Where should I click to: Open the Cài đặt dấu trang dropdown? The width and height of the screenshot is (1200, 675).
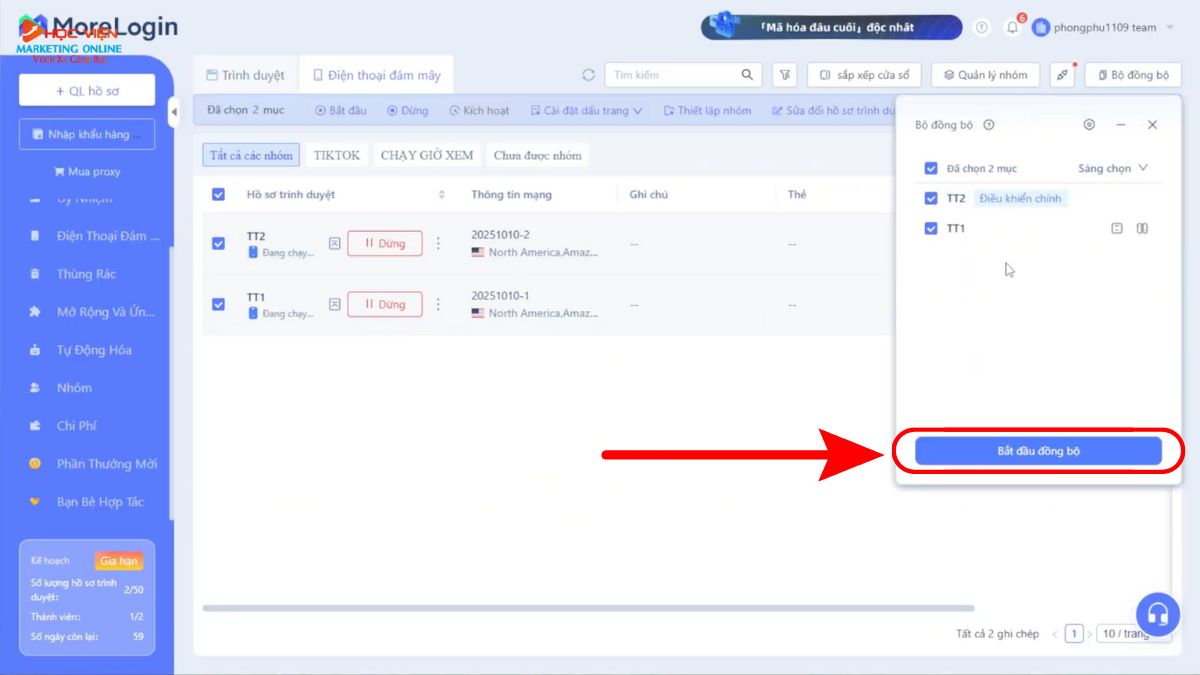[586, 111]
